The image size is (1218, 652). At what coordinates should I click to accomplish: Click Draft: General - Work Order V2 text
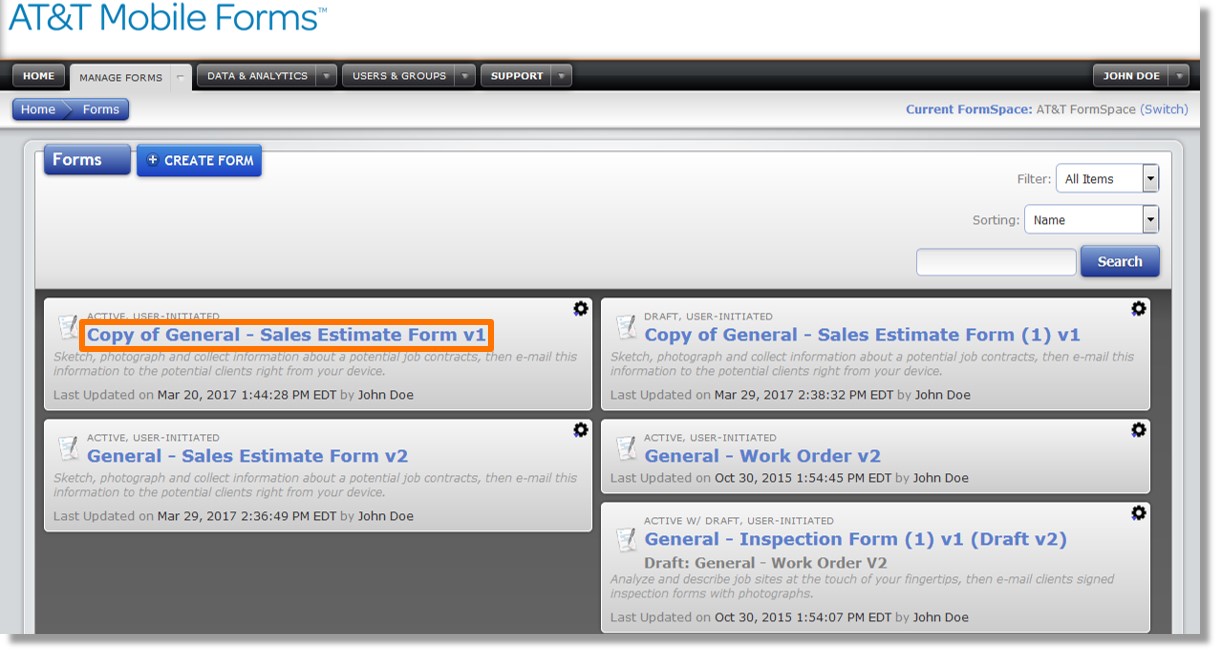point(765,563)
